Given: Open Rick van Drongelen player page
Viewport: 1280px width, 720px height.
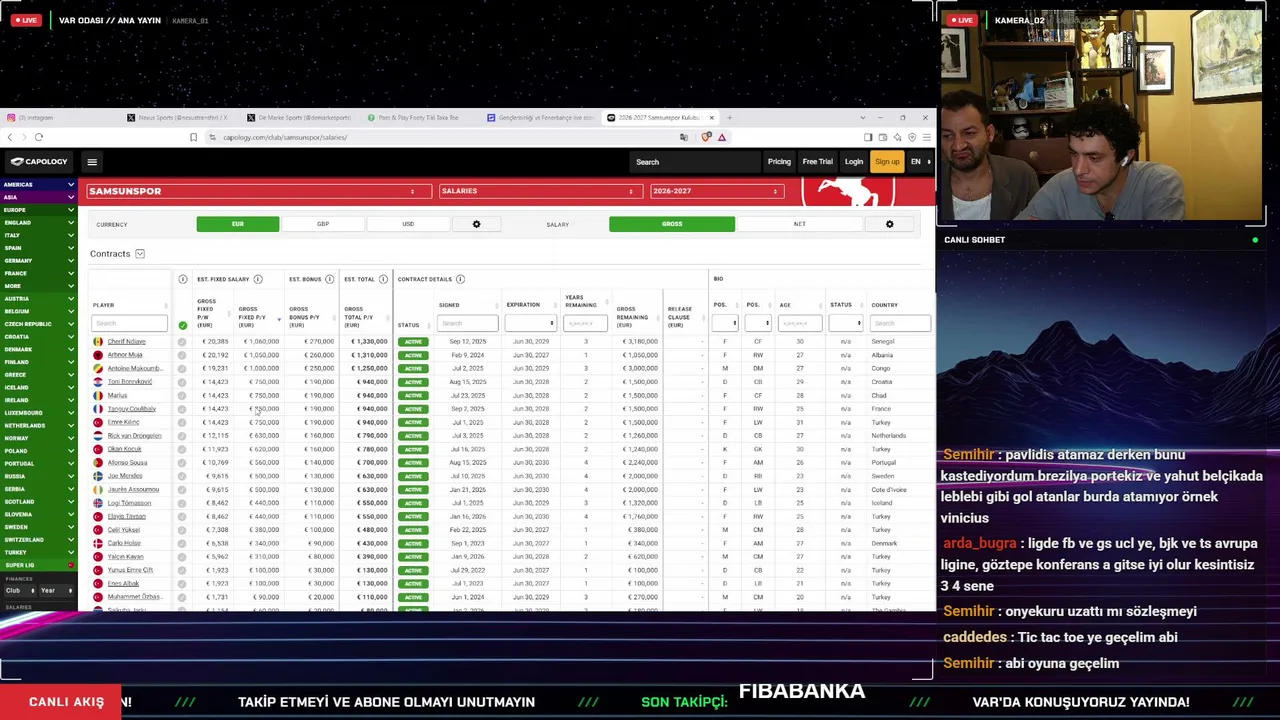Looking at the screenshot, I should click(x=134, y=436).
